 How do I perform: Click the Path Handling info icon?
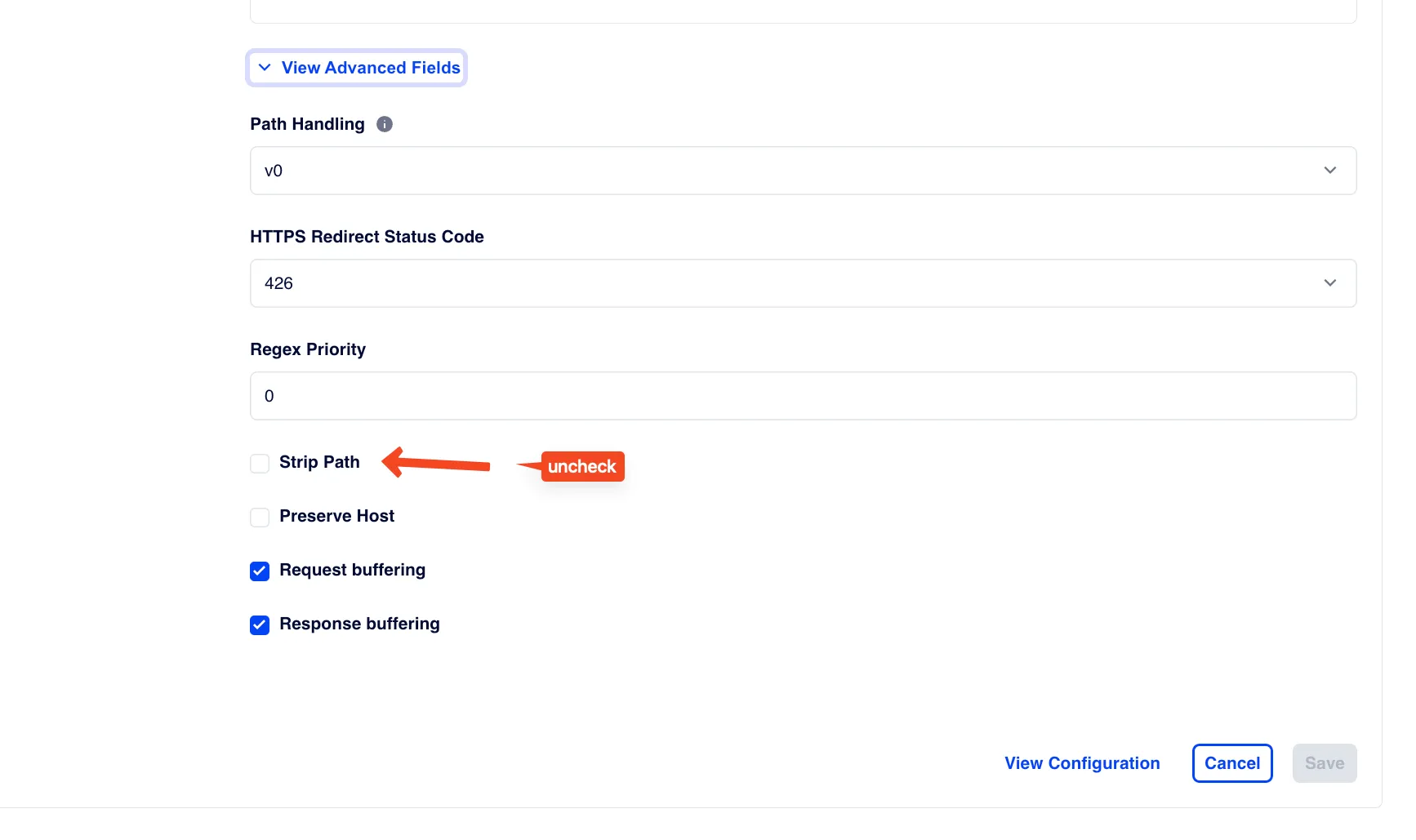[x=384, y=124]
